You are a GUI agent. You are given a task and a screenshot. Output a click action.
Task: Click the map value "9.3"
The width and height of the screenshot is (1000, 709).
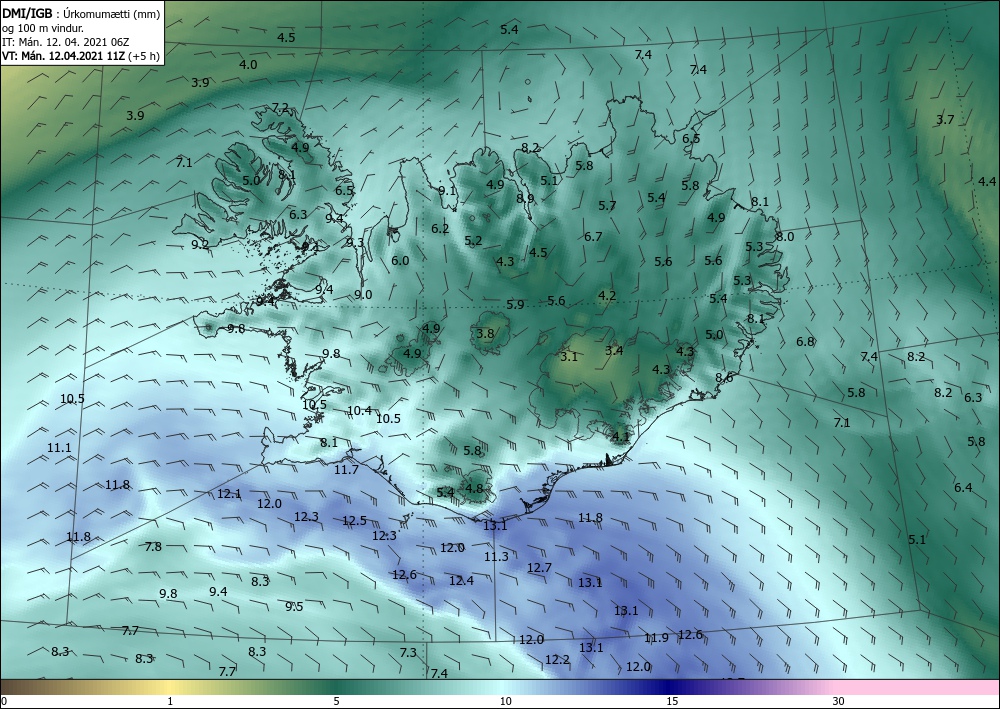[x=355, y=242]
